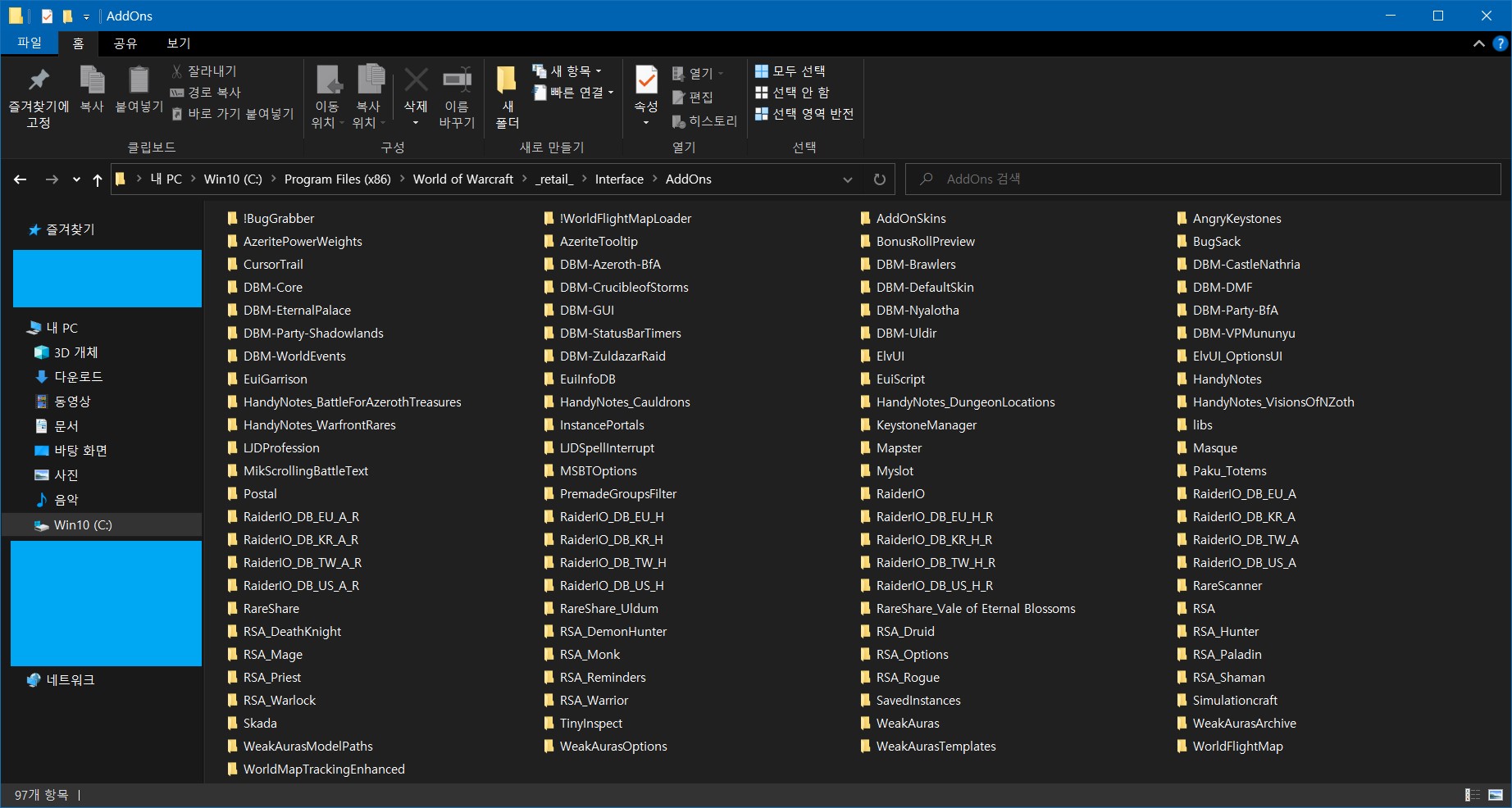Screen dimensions: 1512x808
Task: Select Desktop (바탕 화면) in sidebar
Action: pos(71,451)
